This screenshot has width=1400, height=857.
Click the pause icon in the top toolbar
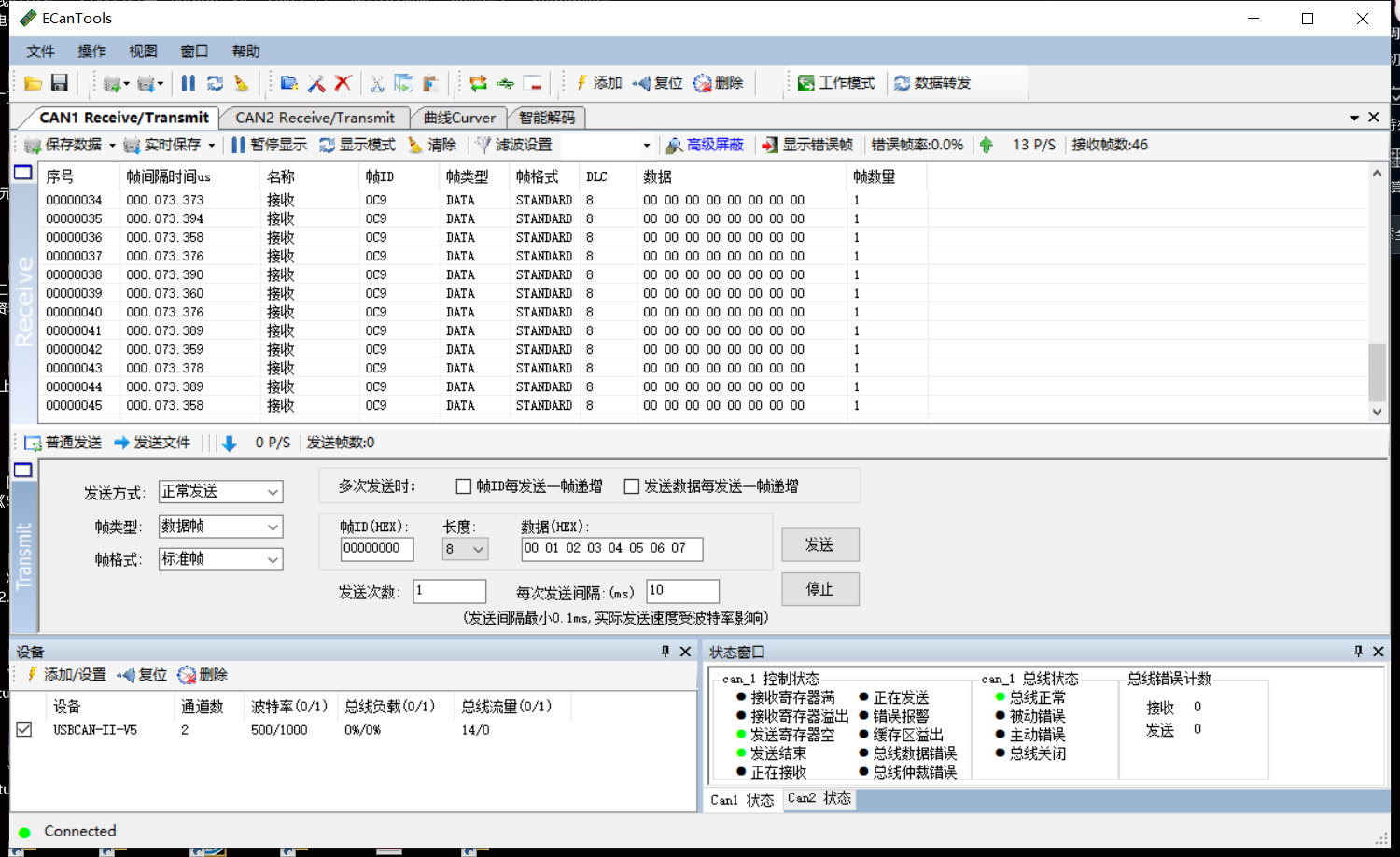point(189,83)
